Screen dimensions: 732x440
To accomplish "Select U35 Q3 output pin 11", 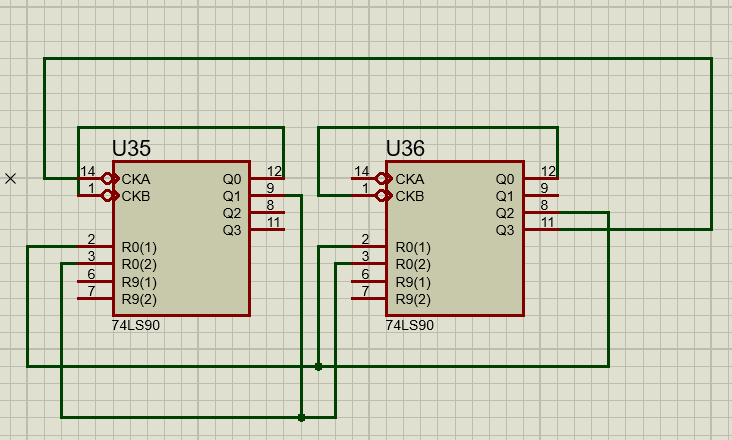I will [267, 230].
